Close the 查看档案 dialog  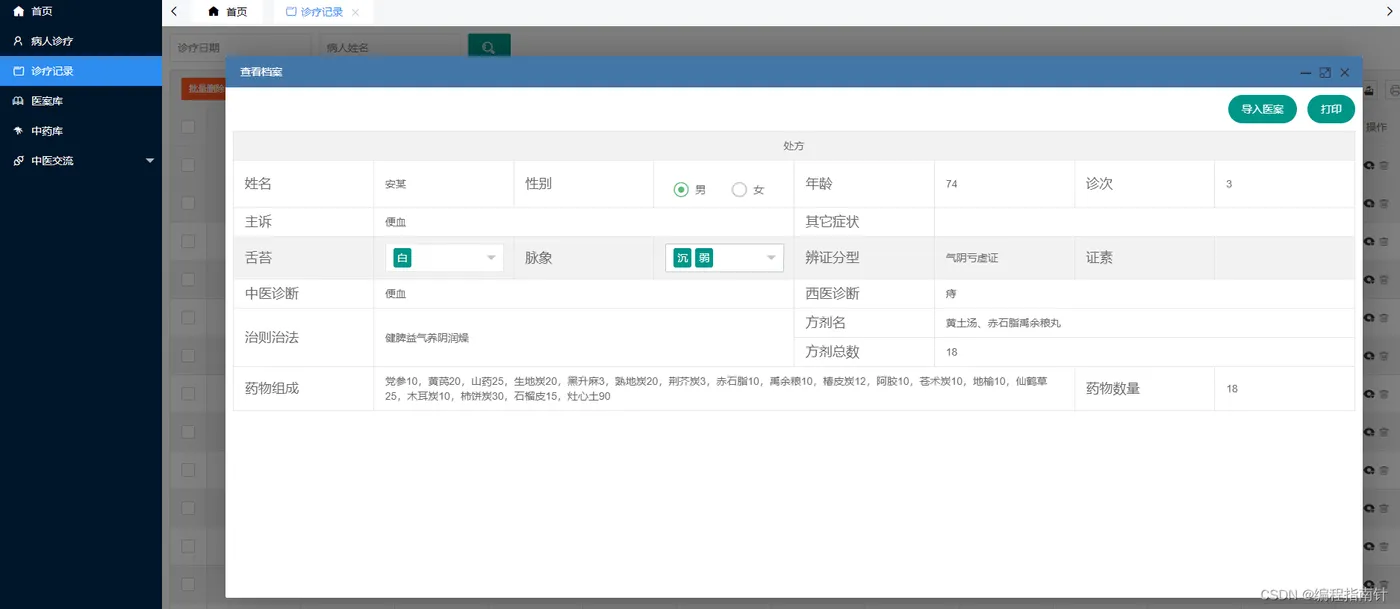tap(1345, 73)
